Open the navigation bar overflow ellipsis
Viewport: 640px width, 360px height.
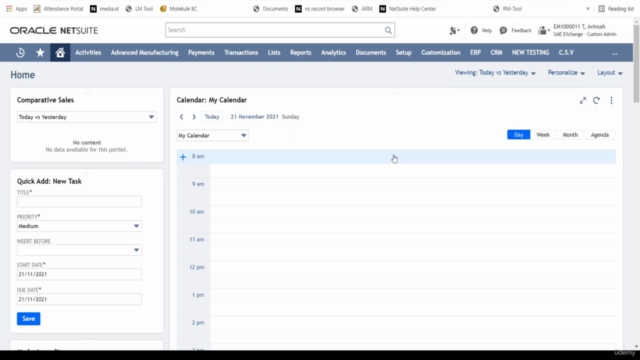coord(615,53)
